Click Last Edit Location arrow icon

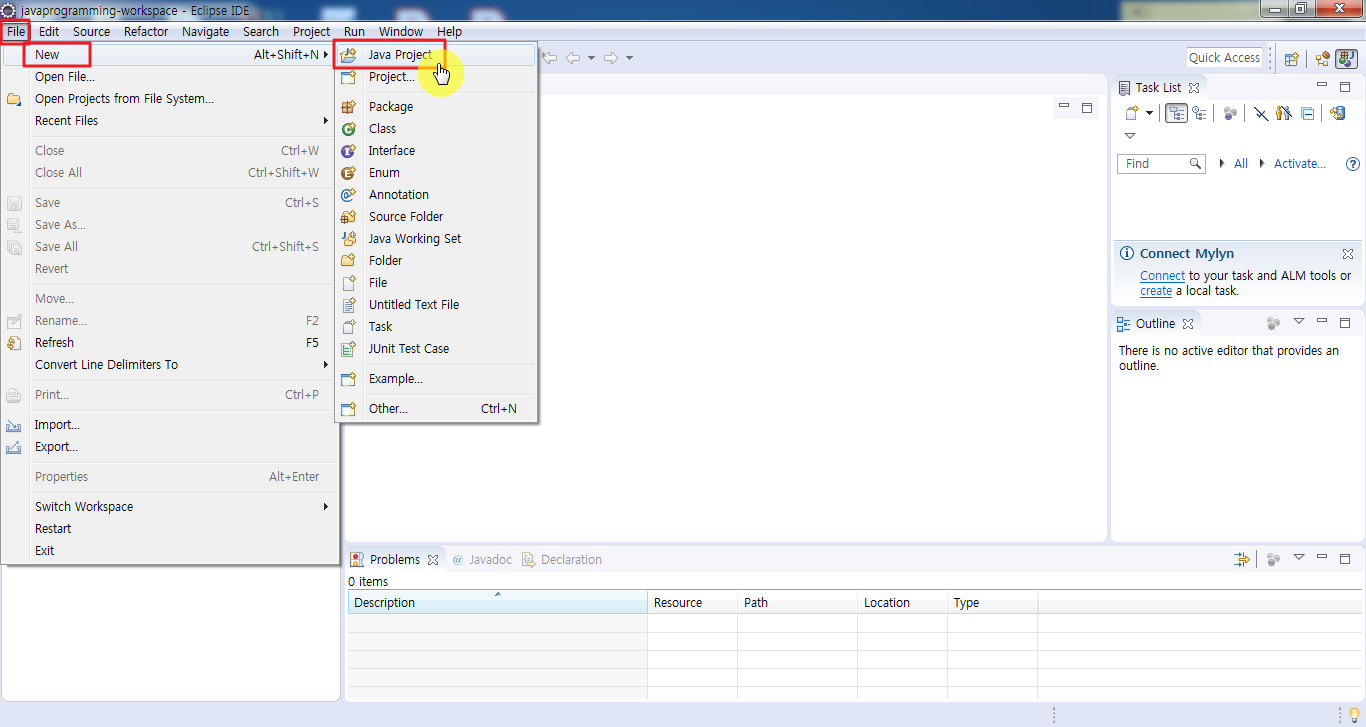(x=550, y=58)
